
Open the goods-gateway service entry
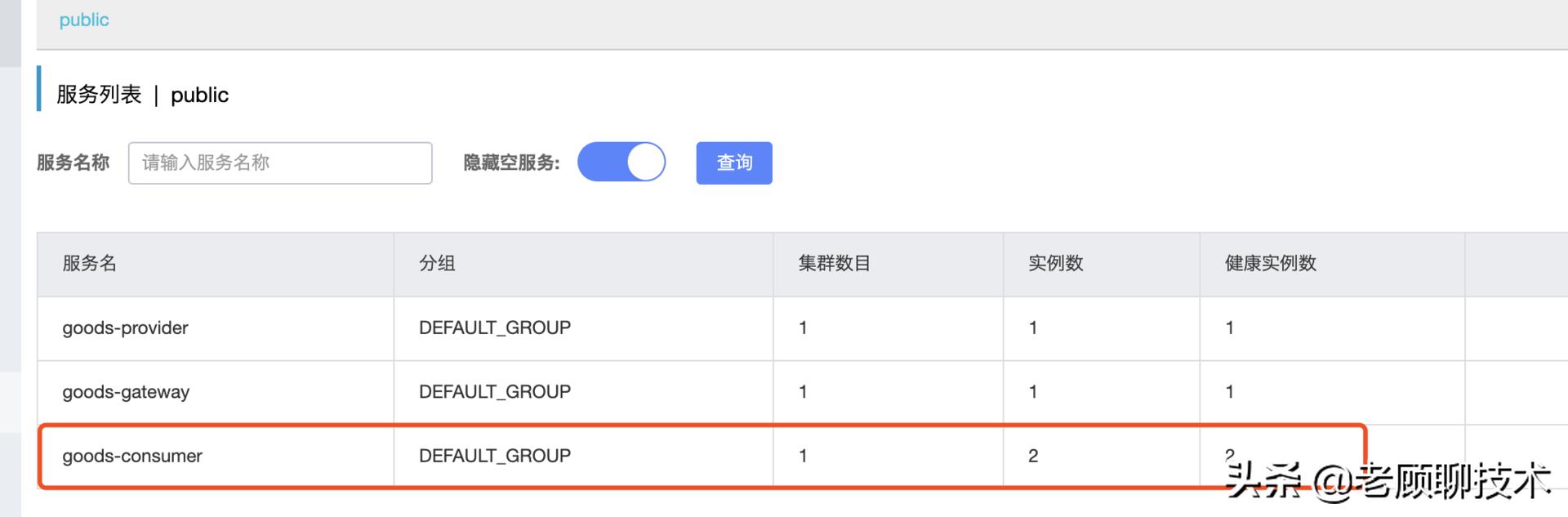click(x=126, y=392)
